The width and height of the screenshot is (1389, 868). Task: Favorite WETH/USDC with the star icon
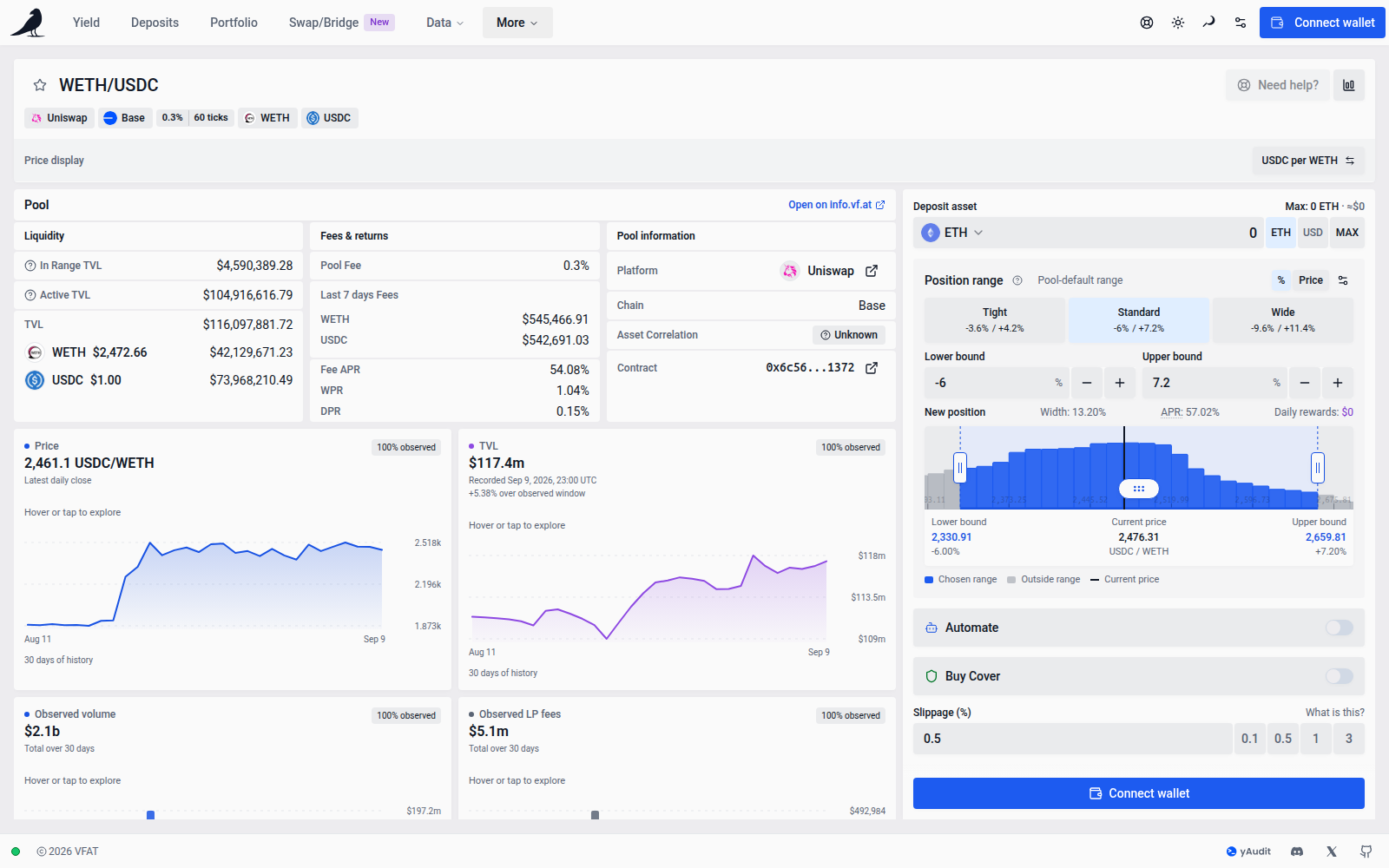pyautogui.click(x=40, y=85)
